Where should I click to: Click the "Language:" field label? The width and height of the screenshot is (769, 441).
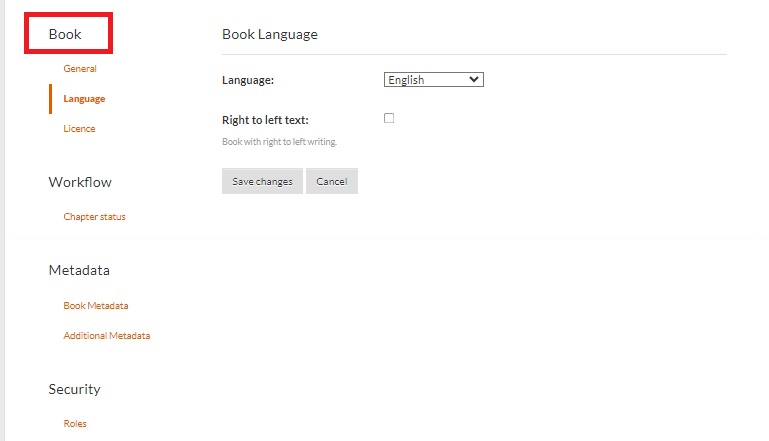click(248, 80)
